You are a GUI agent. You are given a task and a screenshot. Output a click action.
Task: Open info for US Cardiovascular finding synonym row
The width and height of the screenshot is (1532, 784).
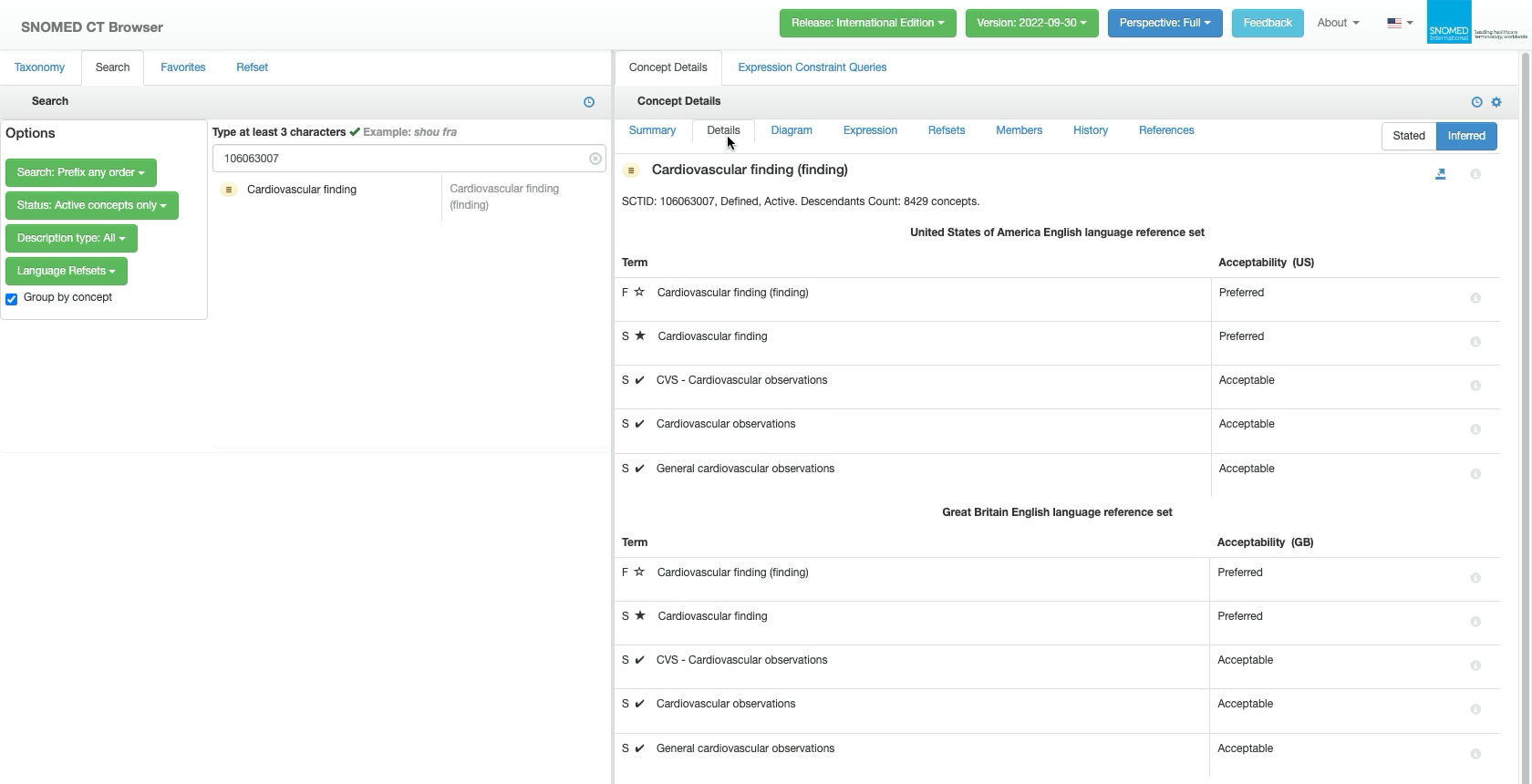click(1475, 342)
